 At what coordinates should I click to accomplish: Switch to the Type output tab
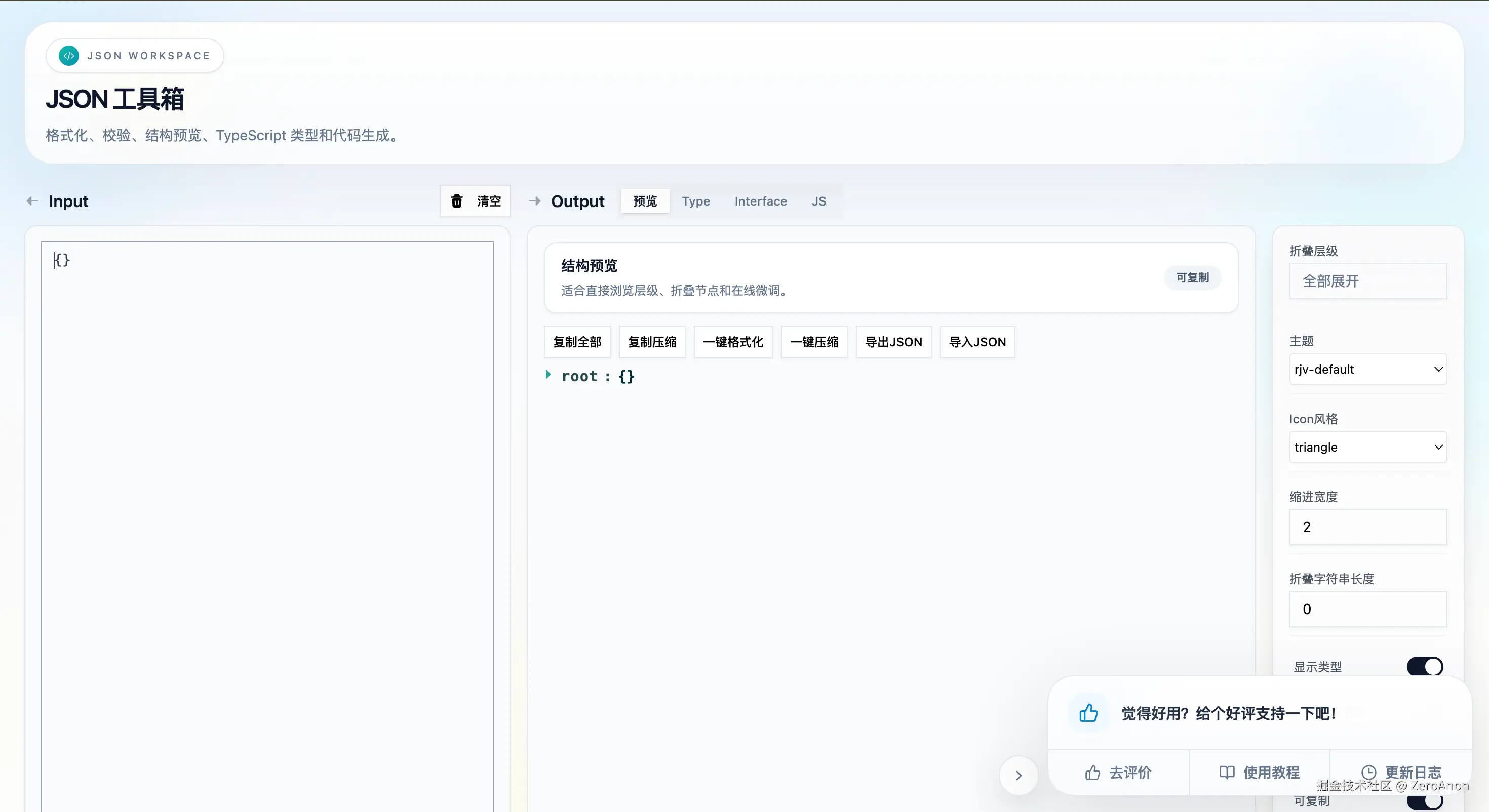pyautogui.click(x=695, y=201)
